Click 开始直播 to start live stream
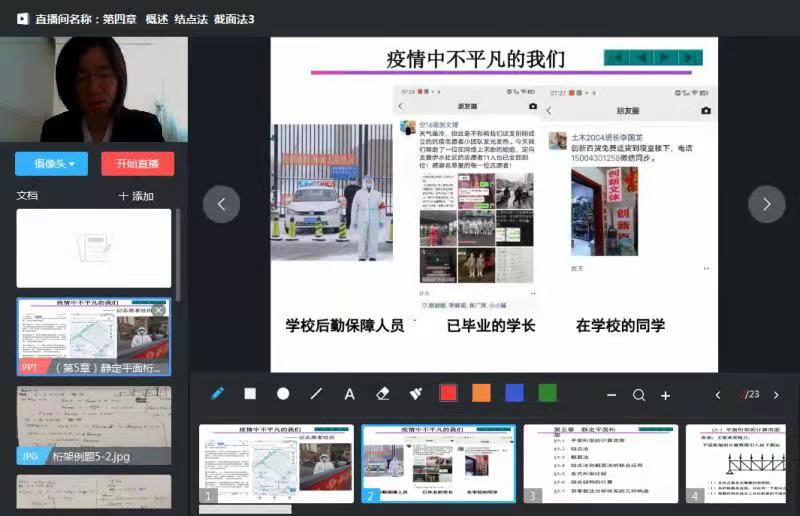The height and width of the screenshot is (516, 800). coord(137,163)
